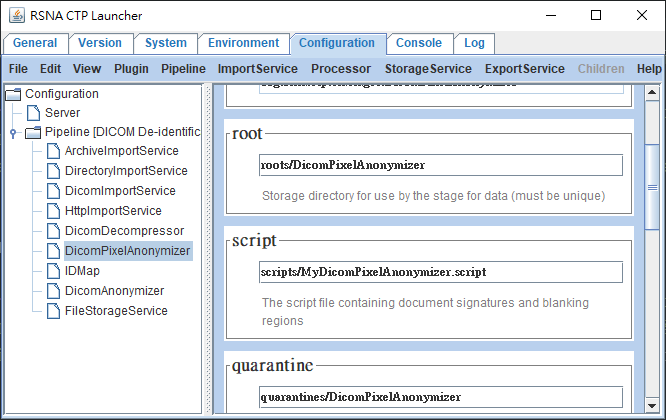Select DicomPixelAnonymizer in the tree
The image size is (666, 420).
128,251
